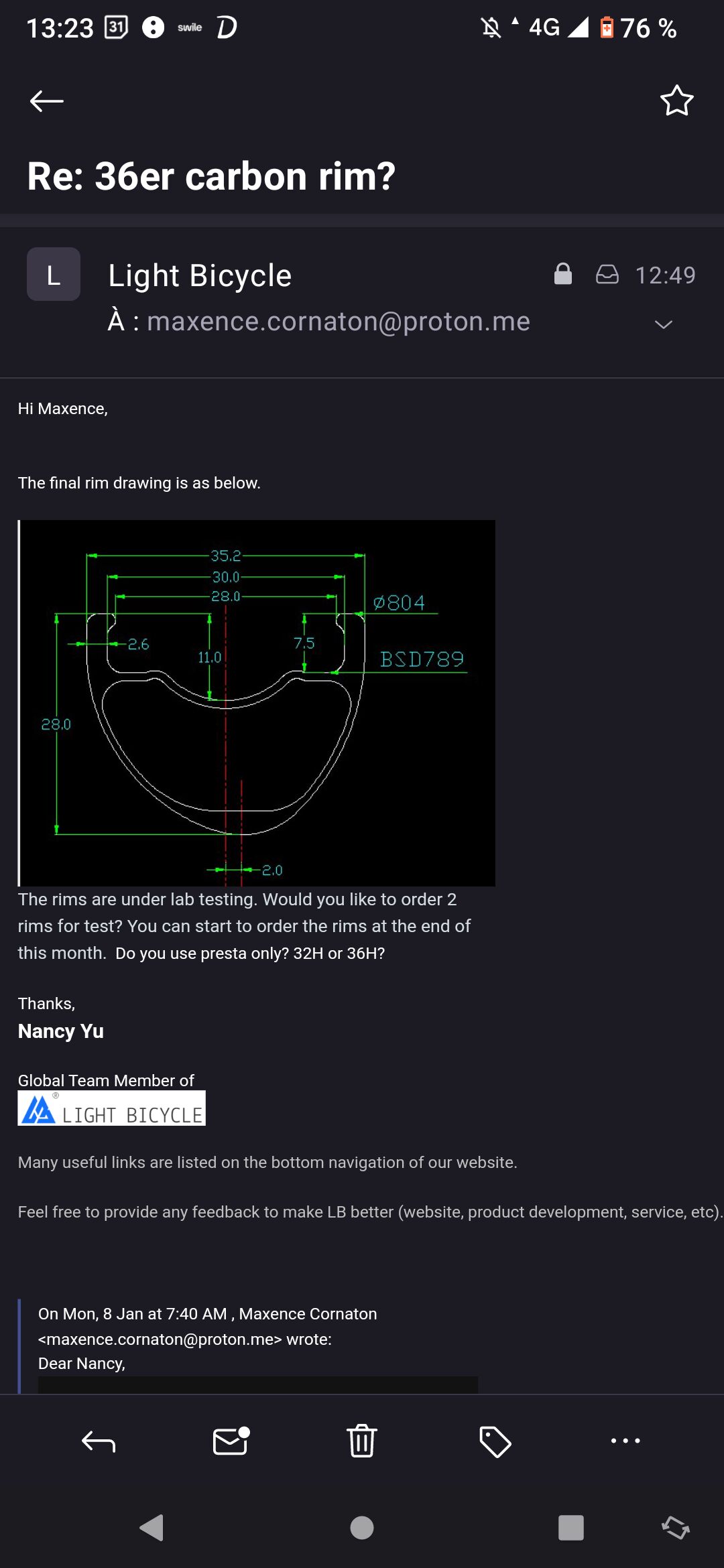Open the label tag options

point(495,1441)
